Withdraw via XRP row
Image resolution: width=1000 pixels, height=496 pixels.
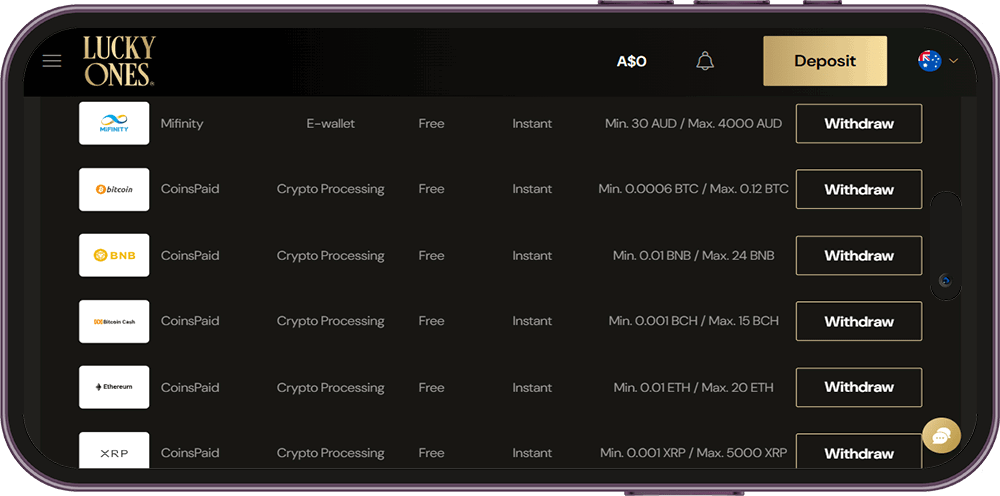coord(858,452)
